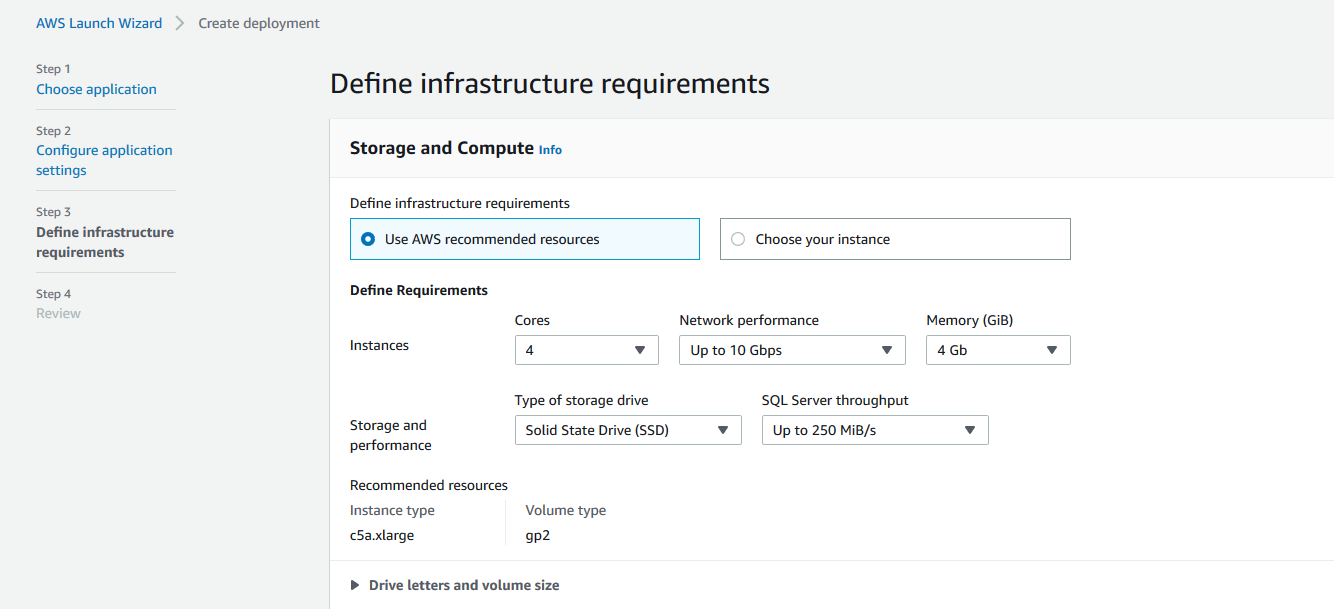The width and height of the screenshot is (1334, 609).
Task: Go to Step 1 Choose application
Action: [96, 89]
